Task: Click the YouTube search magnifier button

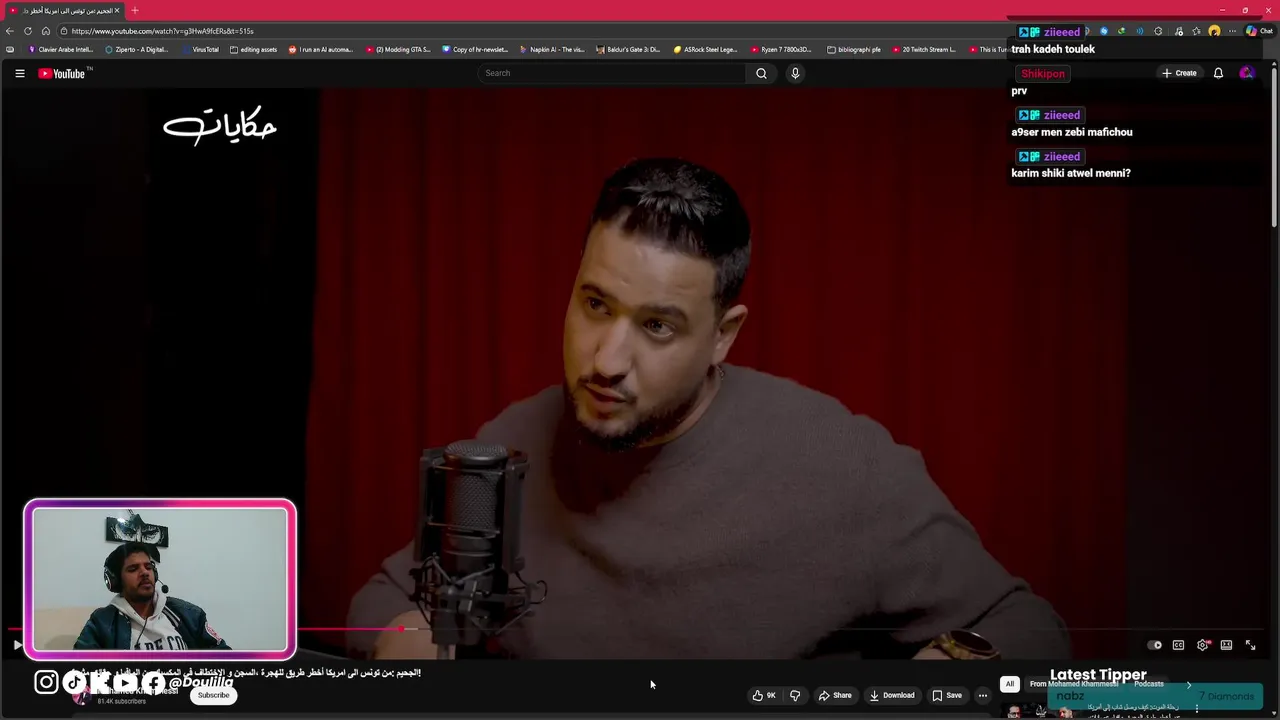Action: pyautogui.click(x=761, y=73)
